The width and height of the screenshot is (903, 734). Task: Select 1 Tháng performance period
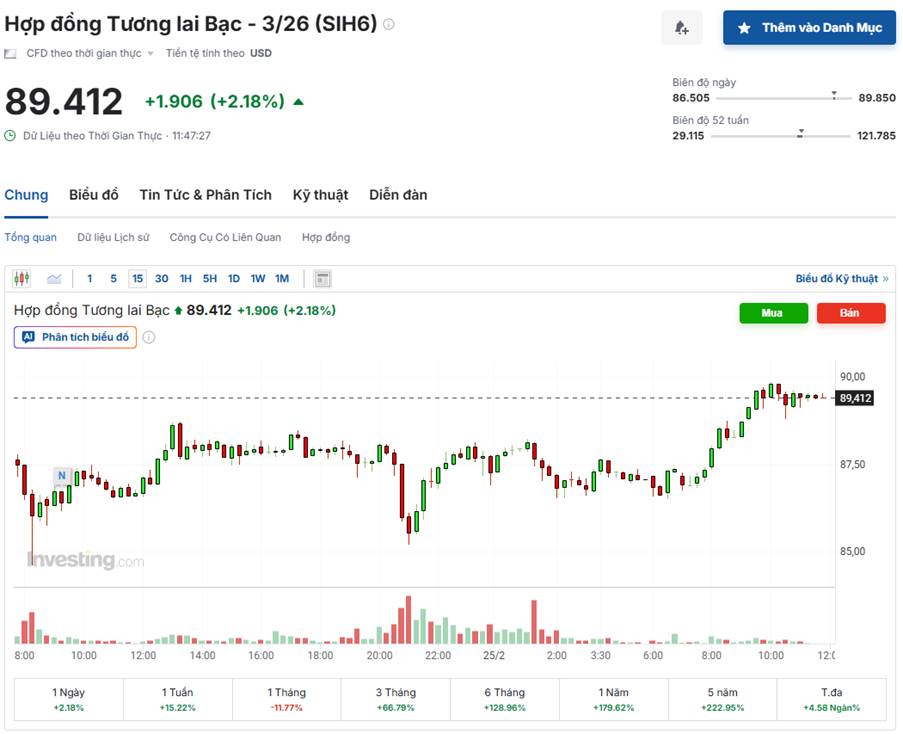[x=286, y=699]
